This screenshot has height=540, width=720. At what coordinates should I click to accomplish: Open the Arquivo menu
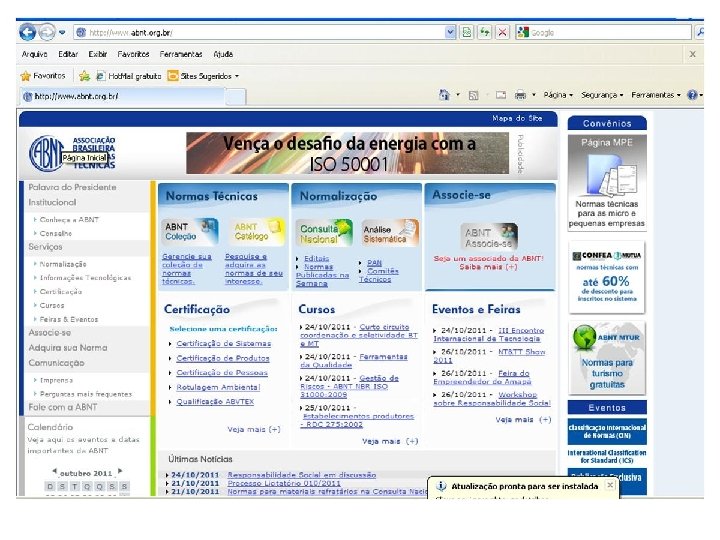(34, 54)
